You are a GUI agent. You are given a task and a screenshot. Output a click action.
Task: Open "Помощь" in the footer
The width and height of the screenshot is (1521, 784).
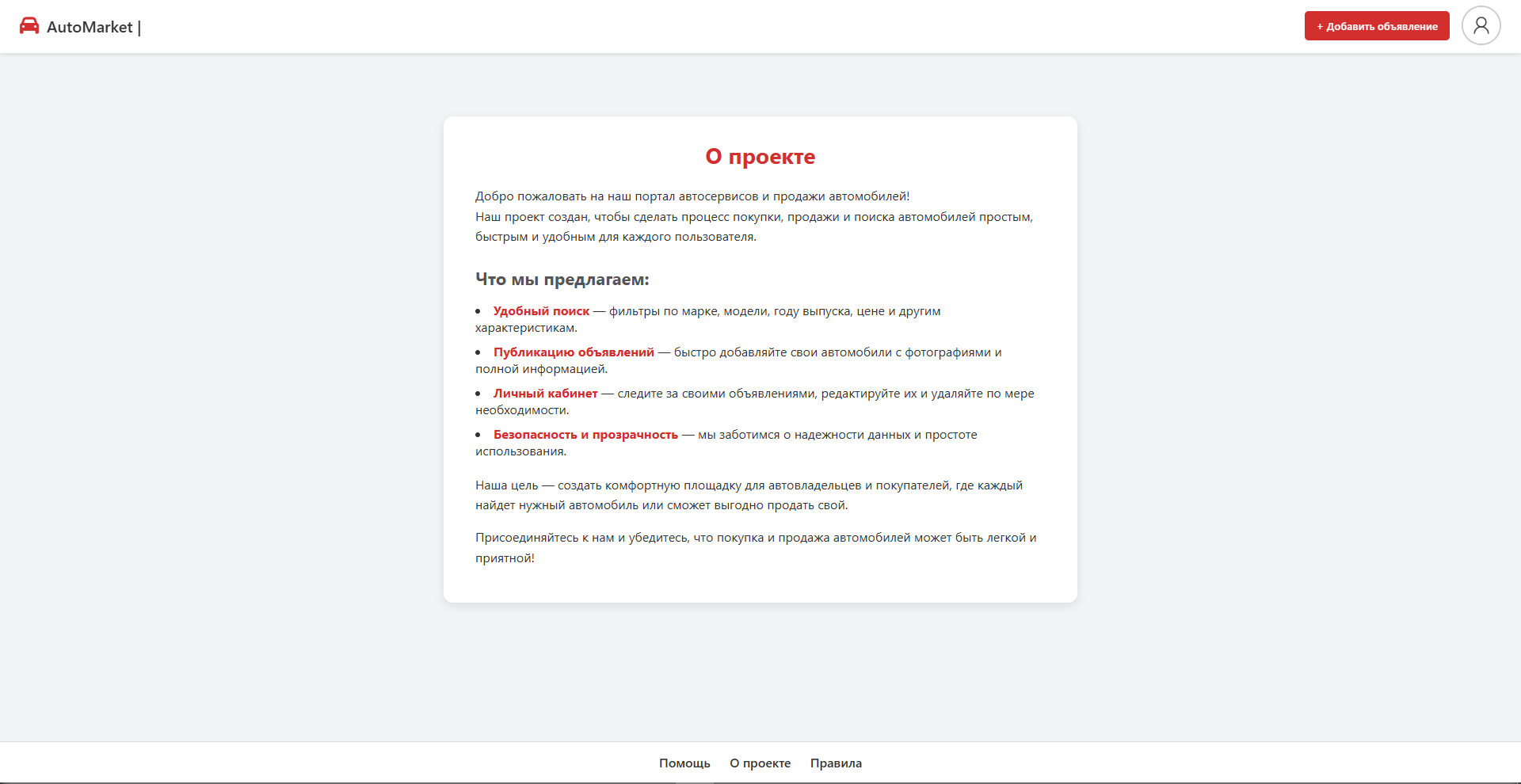[x=684, y=763]
